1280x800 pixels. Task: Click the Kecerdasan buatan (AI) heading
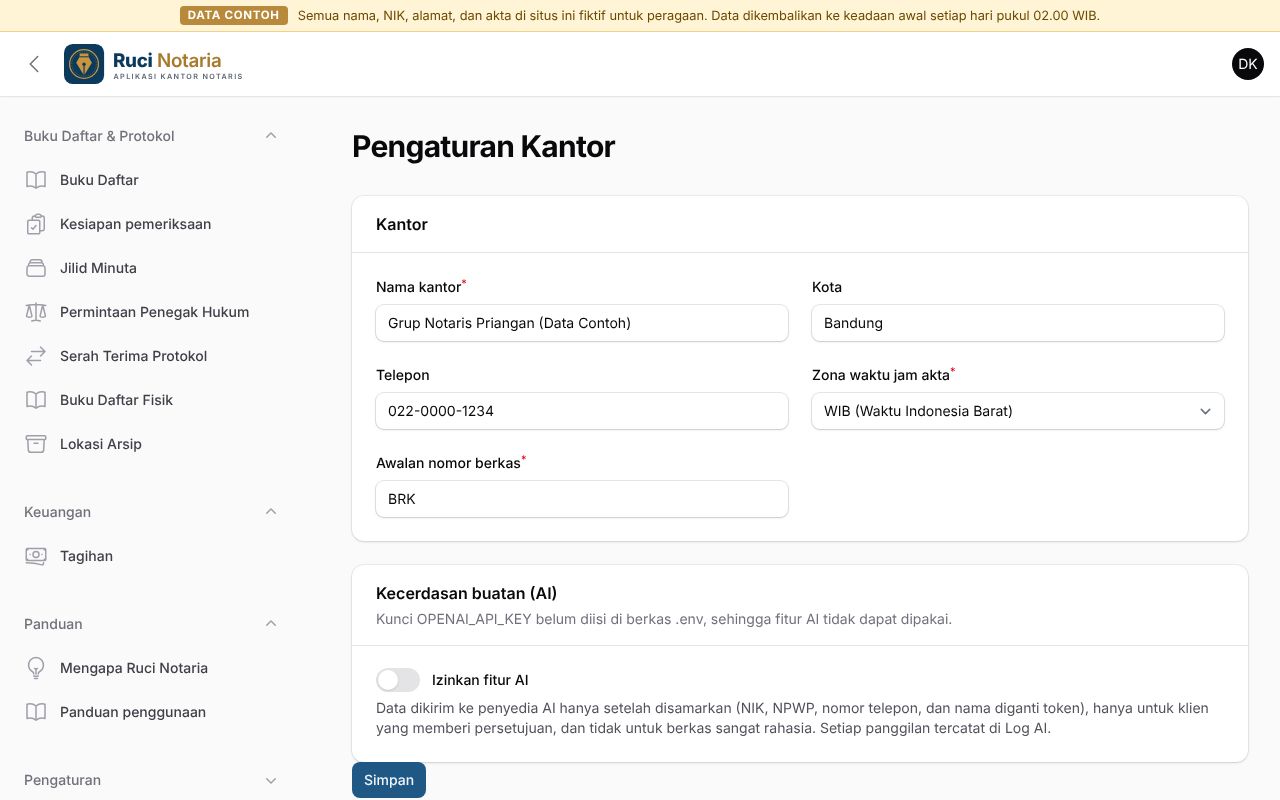467,593
